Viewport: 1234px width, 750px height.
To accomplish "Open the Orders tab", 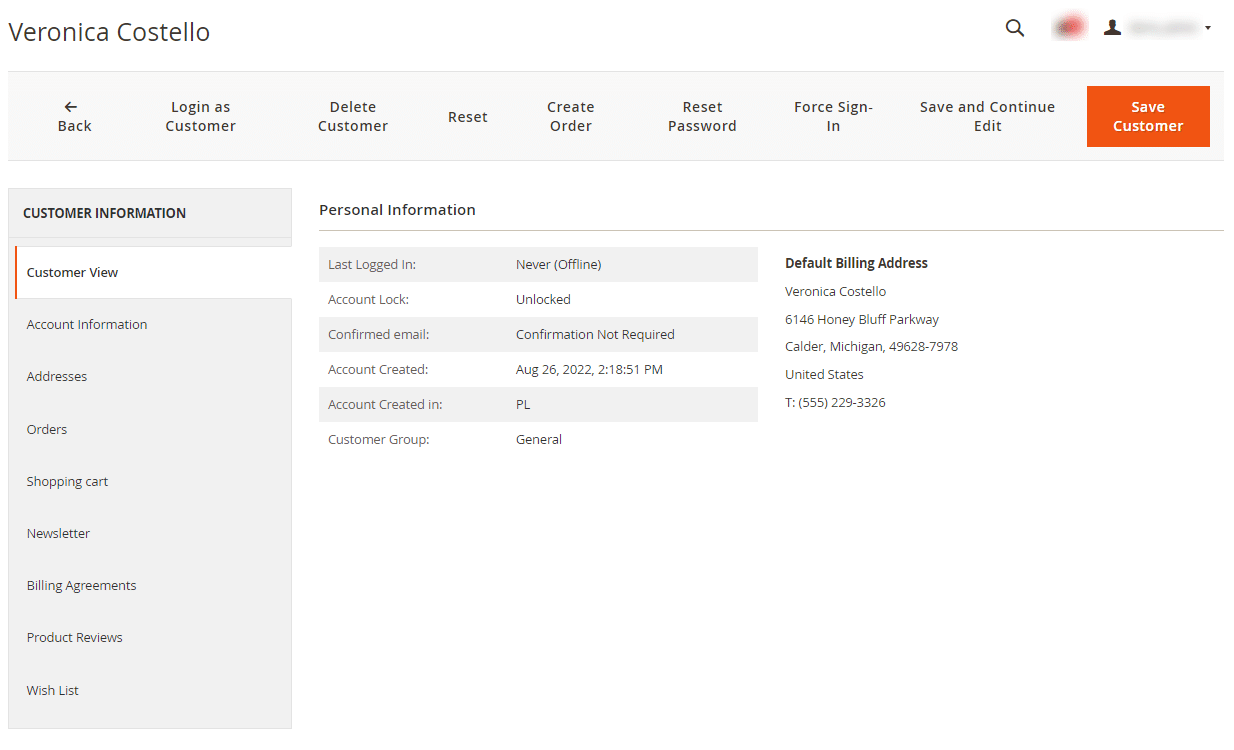I will 47,429.
